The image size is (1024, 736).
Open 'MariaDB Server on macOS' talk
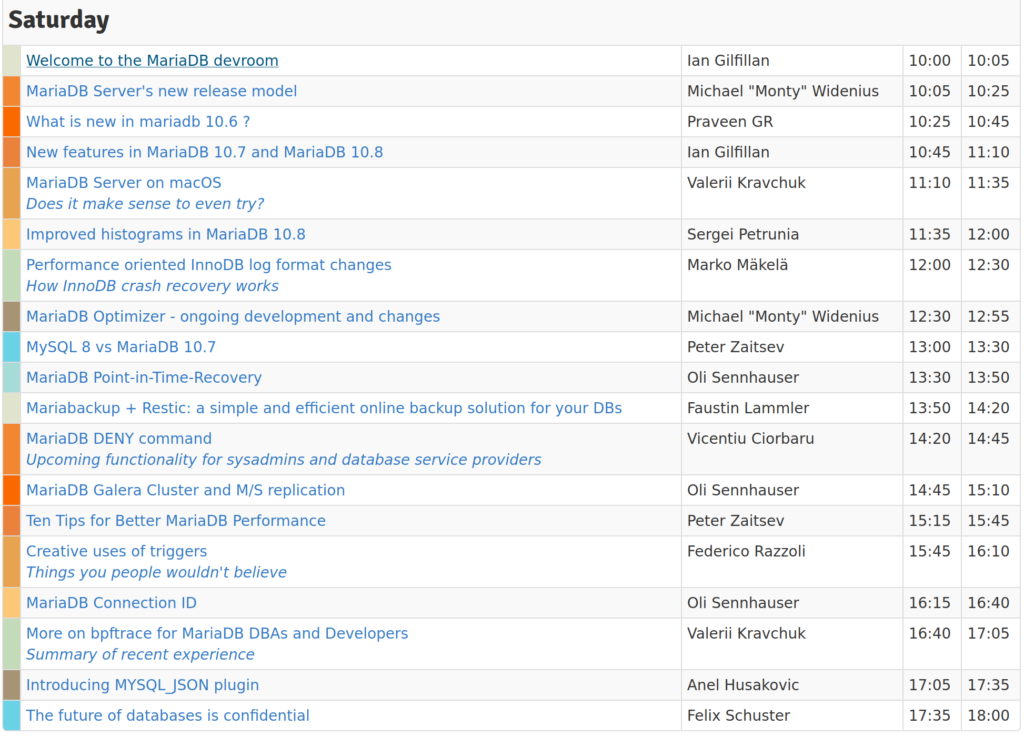123,183
